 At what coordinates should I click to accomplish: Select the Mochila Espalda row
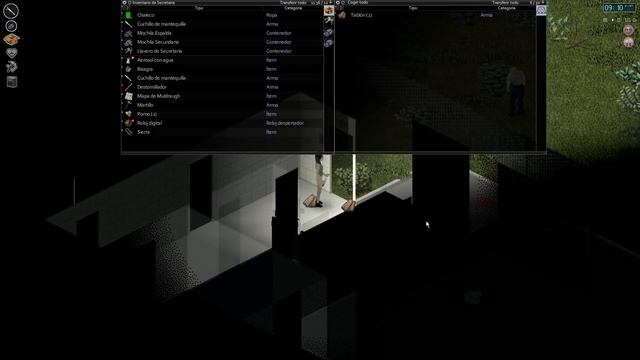coord(222,33)
